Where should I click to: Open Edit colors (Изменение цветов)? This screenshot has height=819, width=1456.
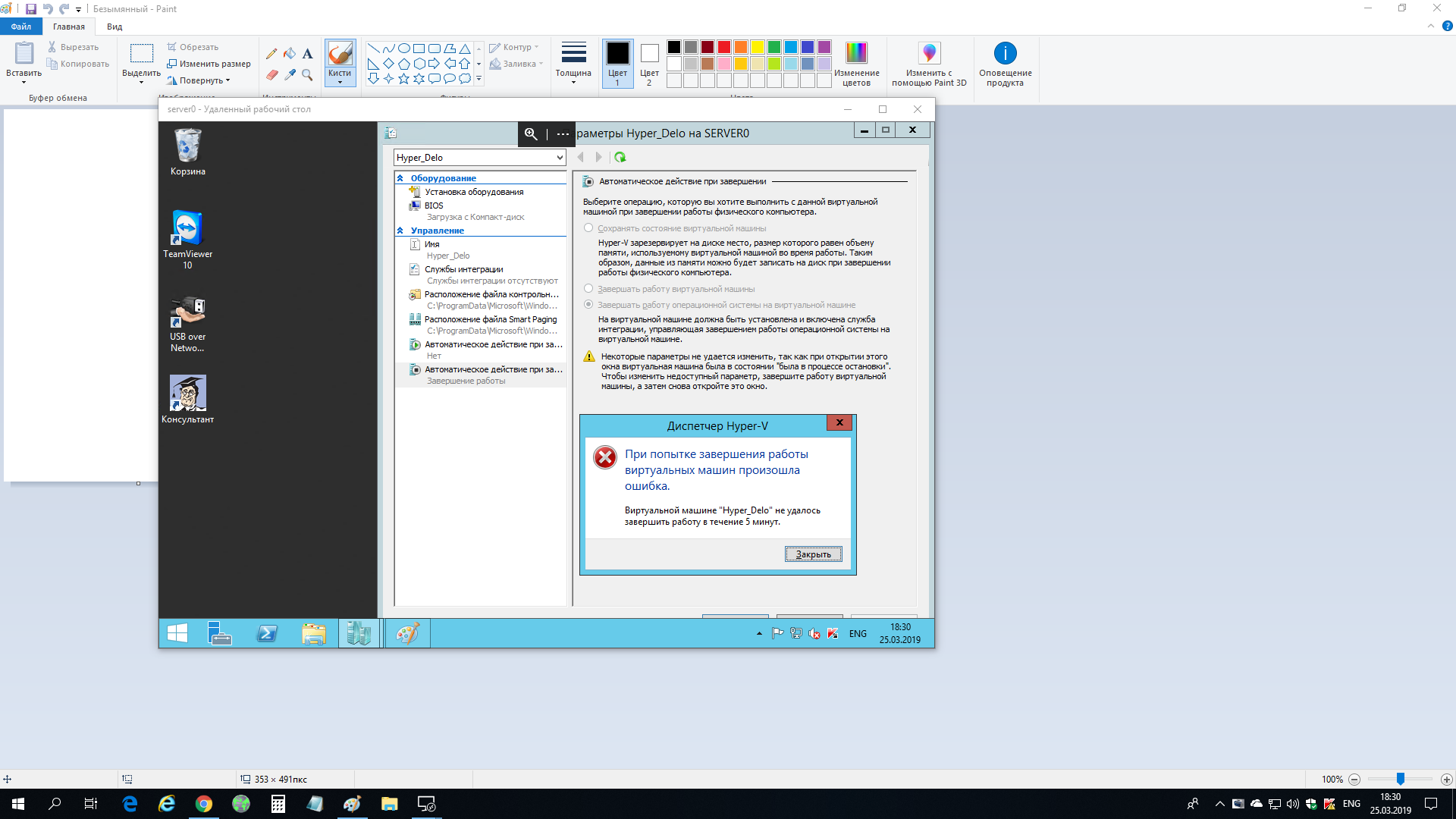(856, 64)
